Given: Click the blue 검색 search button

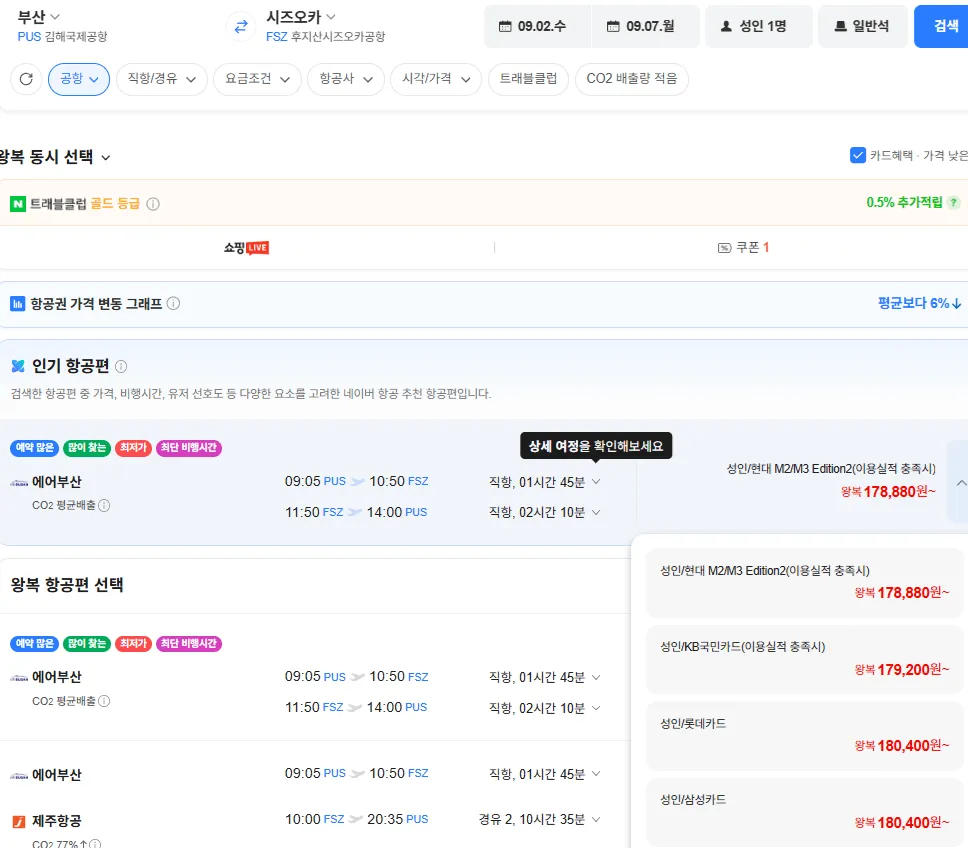Looking at the screenshot, I should [x=943, y=27].
